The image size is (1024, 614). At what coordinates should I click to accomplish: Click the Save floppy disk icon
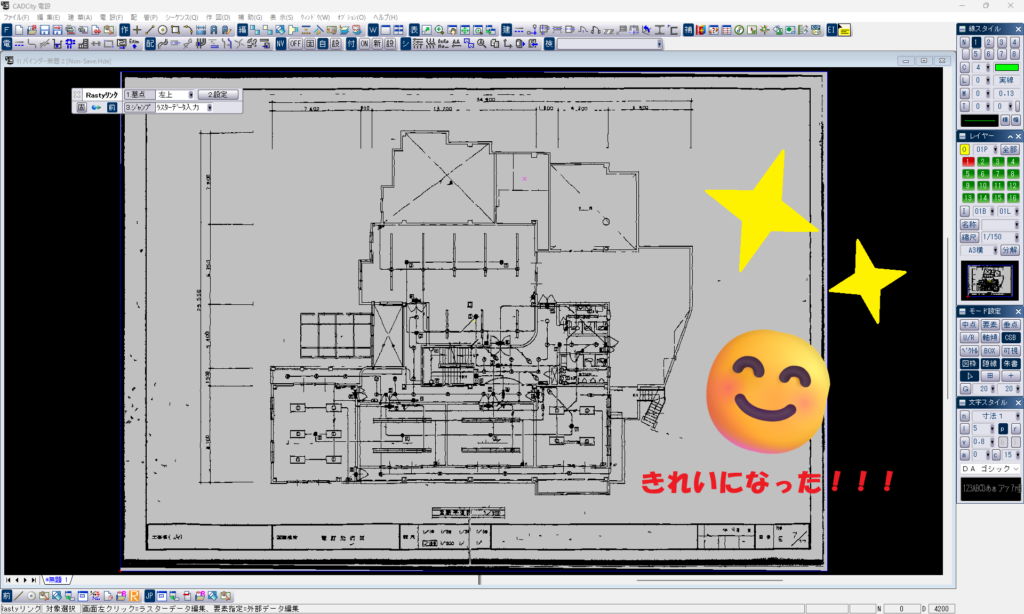pos(44,30)
